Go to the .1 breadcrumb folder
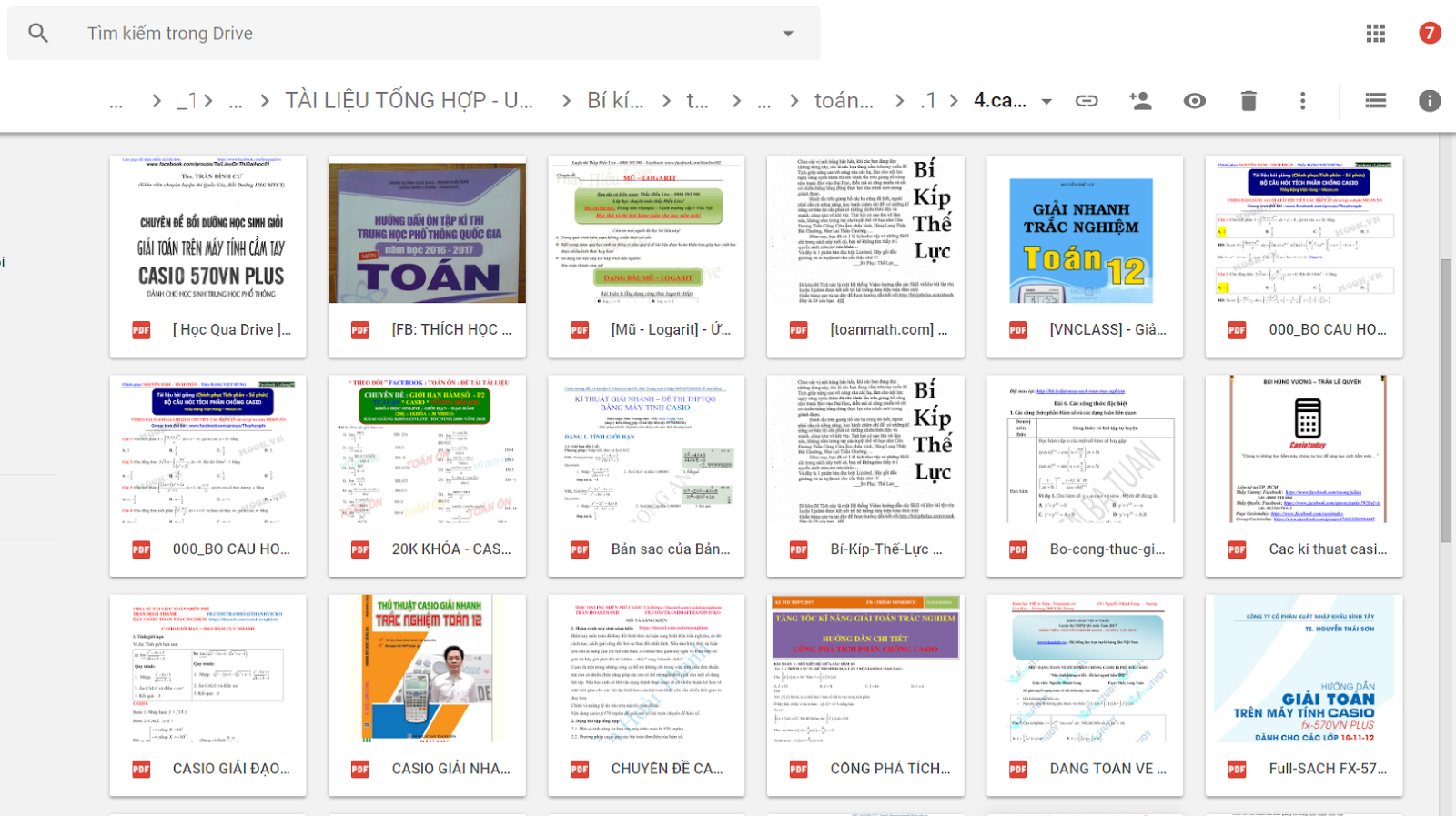The height and width of the screenshot is (816, 1456). coord(927,101)
